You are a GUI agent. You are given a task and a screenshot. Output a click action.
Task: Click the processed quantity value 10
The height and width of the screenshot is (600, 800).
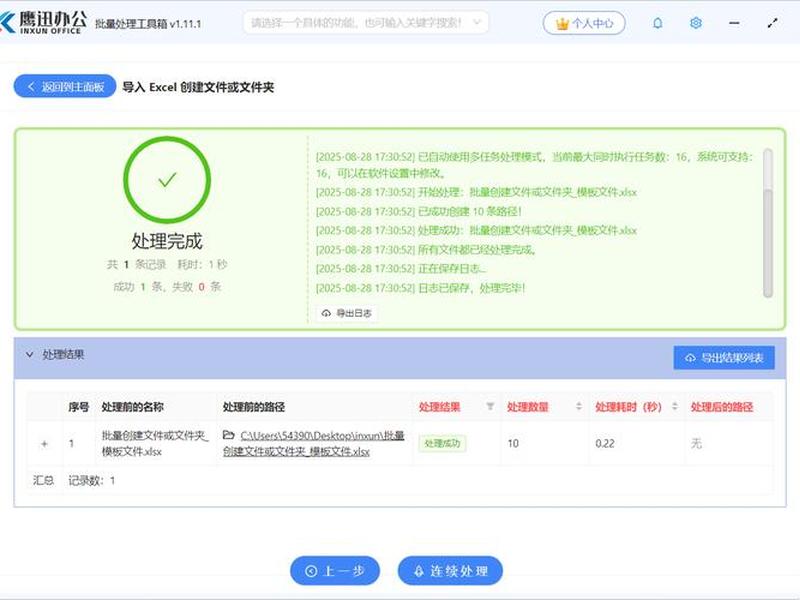tap(513, 443)
